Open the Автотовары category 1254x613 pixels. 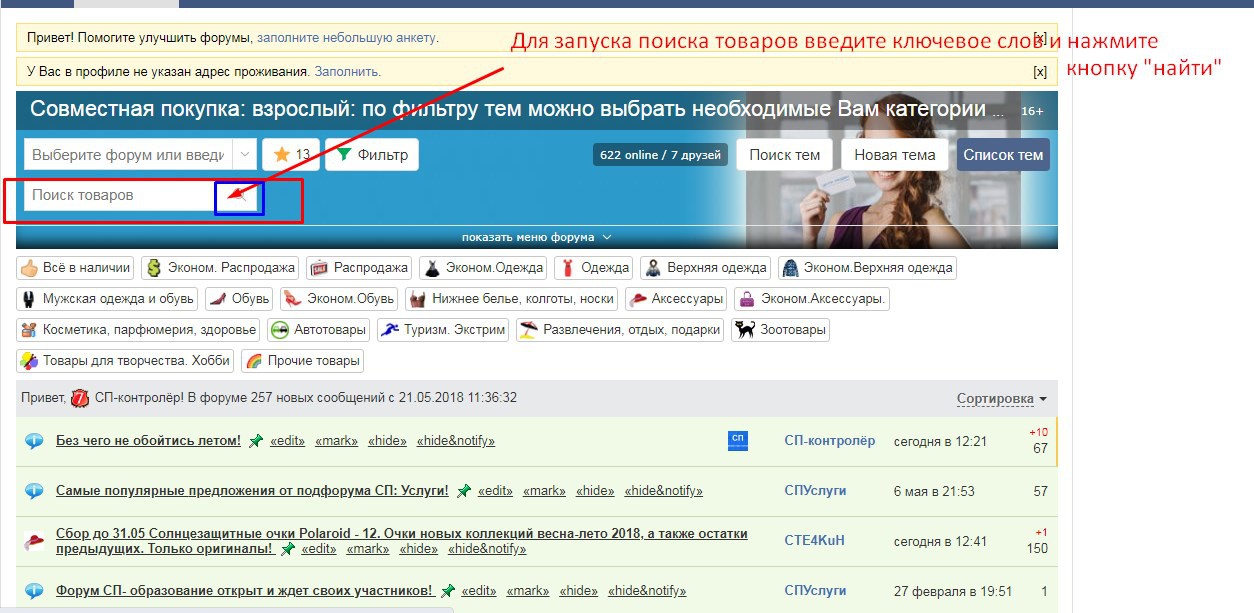pyautogui.click(x=318, y=330)
